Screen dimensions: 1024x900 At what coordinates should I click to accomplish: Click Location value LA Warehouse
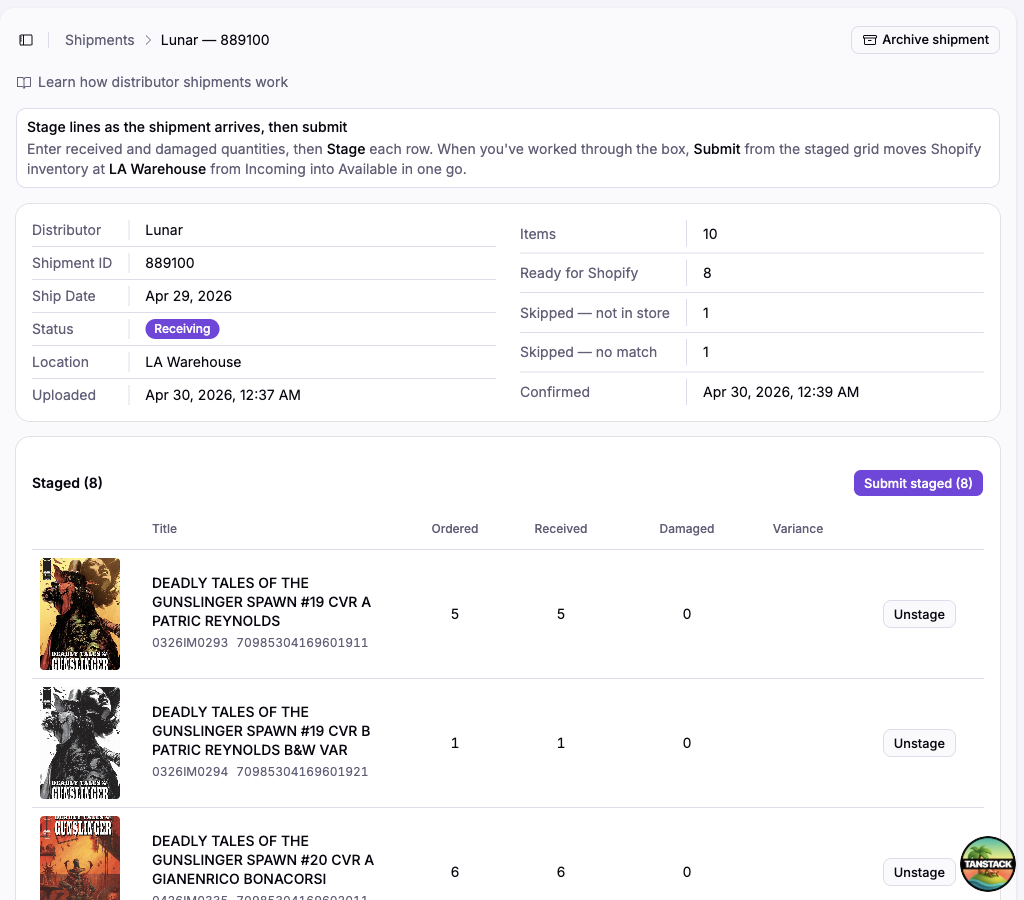193,362
